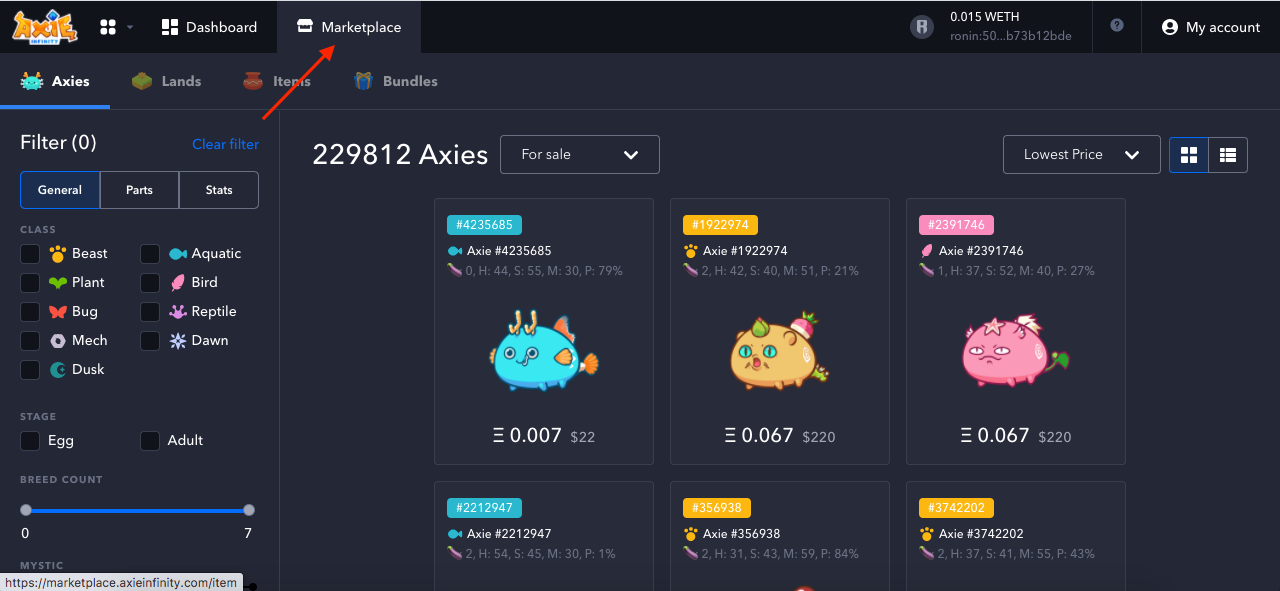This screenshot has width=1280, height=591.
Task: Open the For sale dropdown
Action: point(580,154)
